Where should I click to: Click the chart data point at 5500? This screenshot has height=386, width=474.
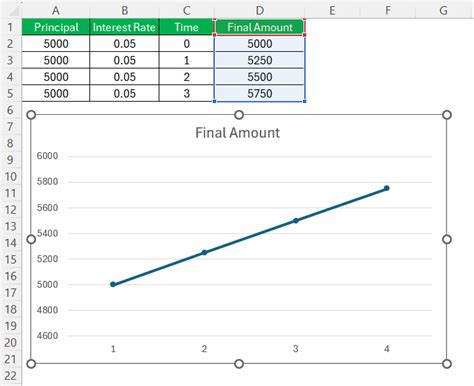[296, 220]
